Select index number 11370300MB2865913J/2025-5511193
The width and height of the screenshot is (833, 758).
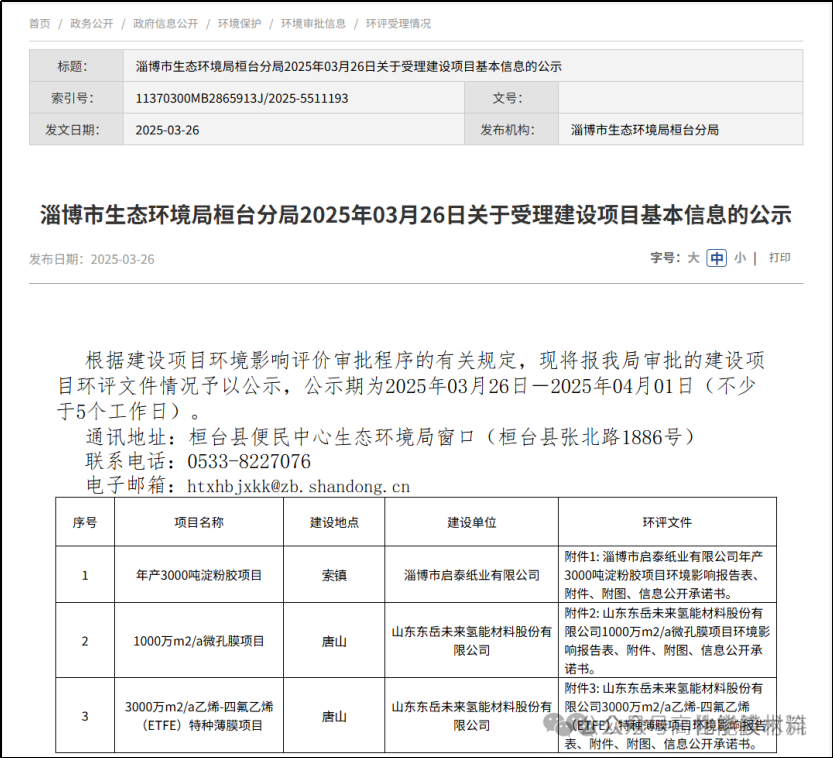tap(242, 98)
